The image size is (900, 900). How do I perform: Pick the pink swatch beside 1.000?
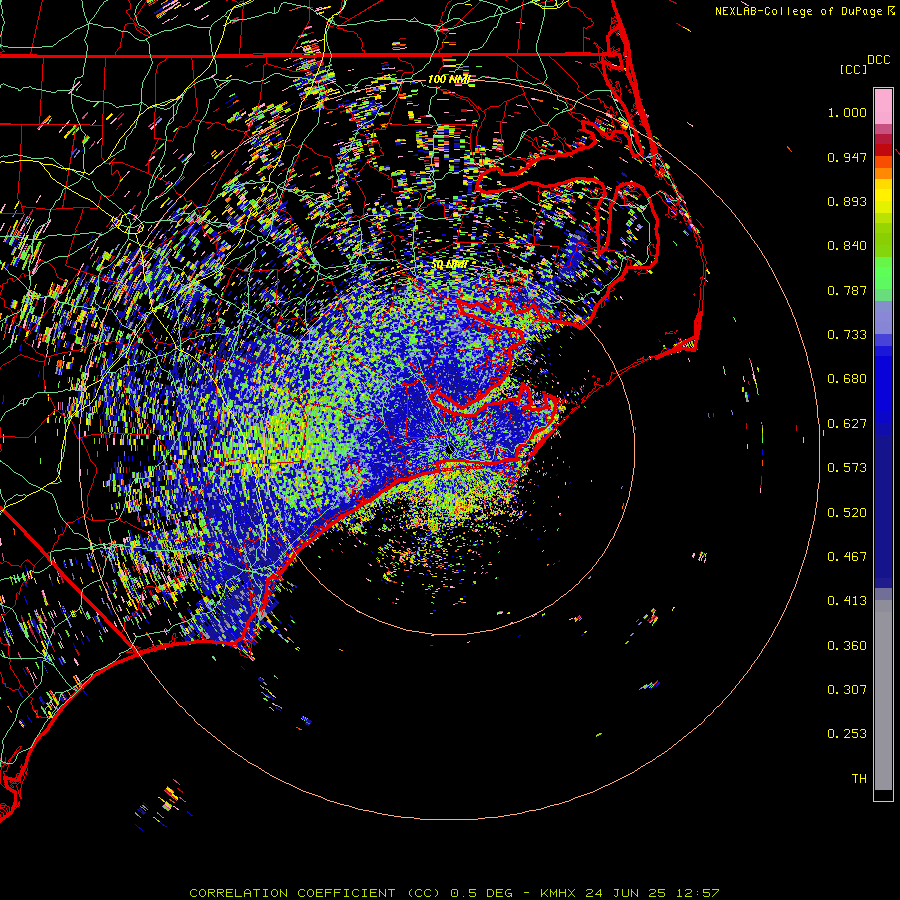point(883,107)
